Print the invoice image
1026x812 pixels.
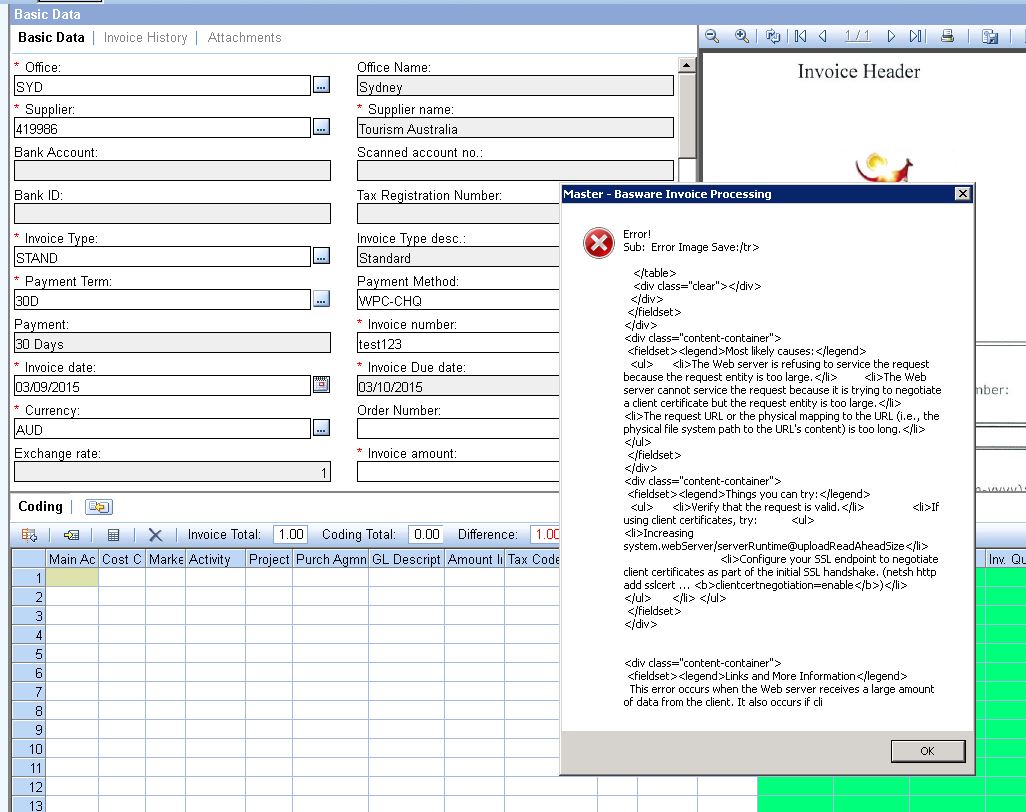(947, 37)
